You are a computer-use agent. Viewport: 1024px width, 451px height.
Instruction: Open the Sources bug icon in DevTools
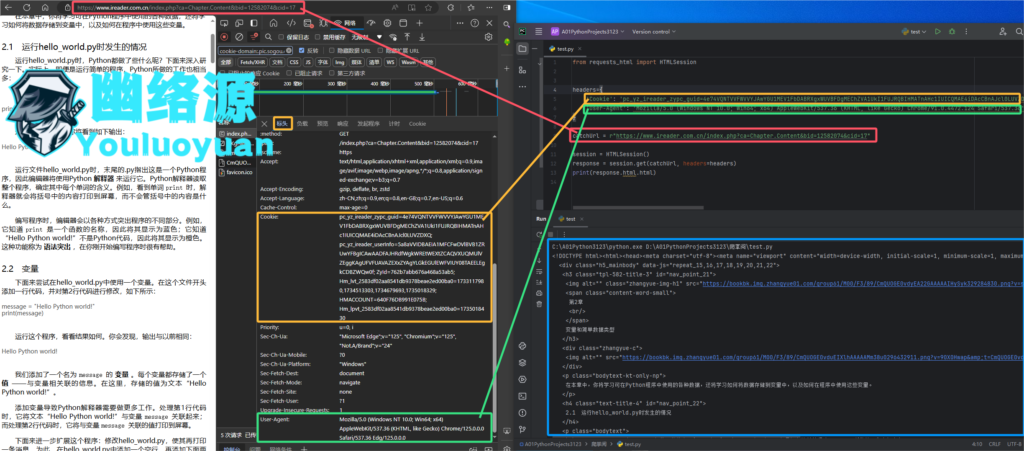[x=323, y=23]
